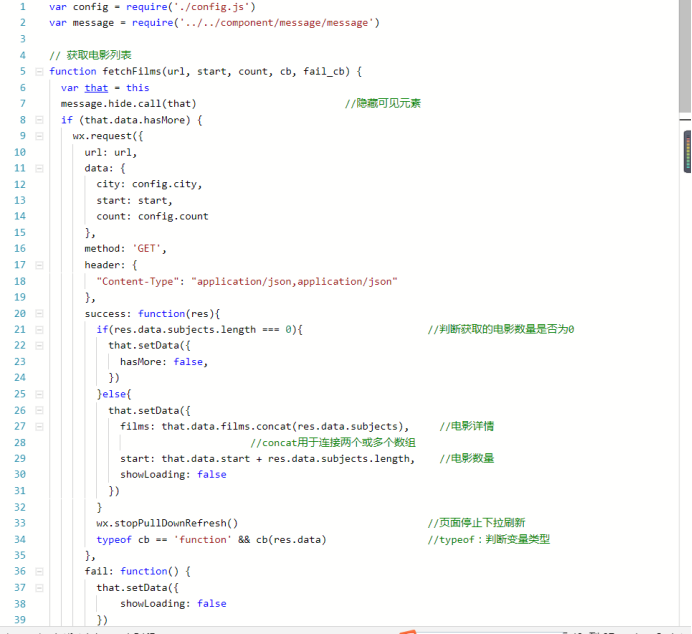692x634 pixels.
Task: Click the './config.js' string on line 1
Action: pyautogui.click(x=214, y=7)
